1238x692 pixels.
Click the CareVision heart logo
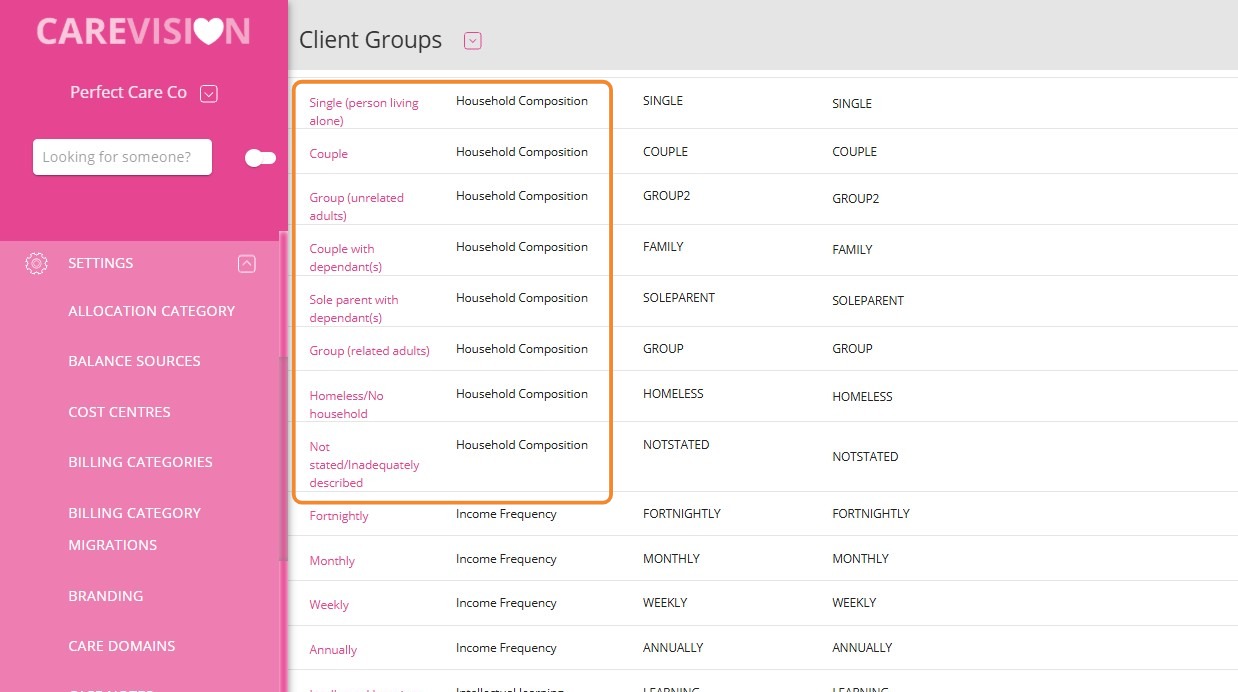[x=143, y=31]
